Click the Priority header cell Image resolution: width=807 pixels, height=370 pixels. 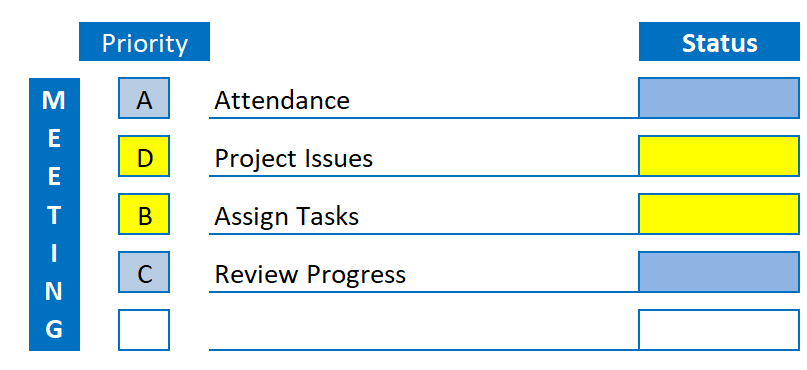pyautogui.click(x=144, y=42)
